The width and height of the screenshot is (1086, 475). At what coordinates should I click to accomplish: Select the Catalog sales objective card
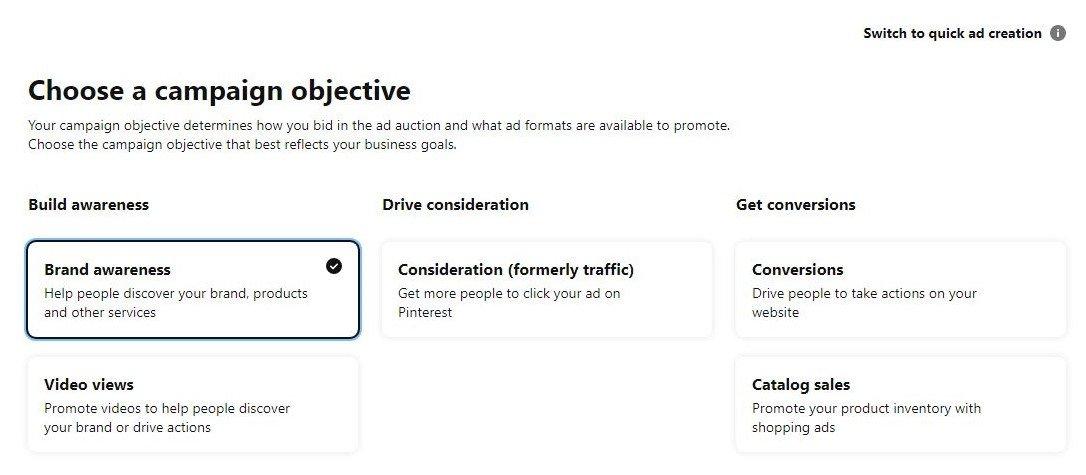(900, 404)
